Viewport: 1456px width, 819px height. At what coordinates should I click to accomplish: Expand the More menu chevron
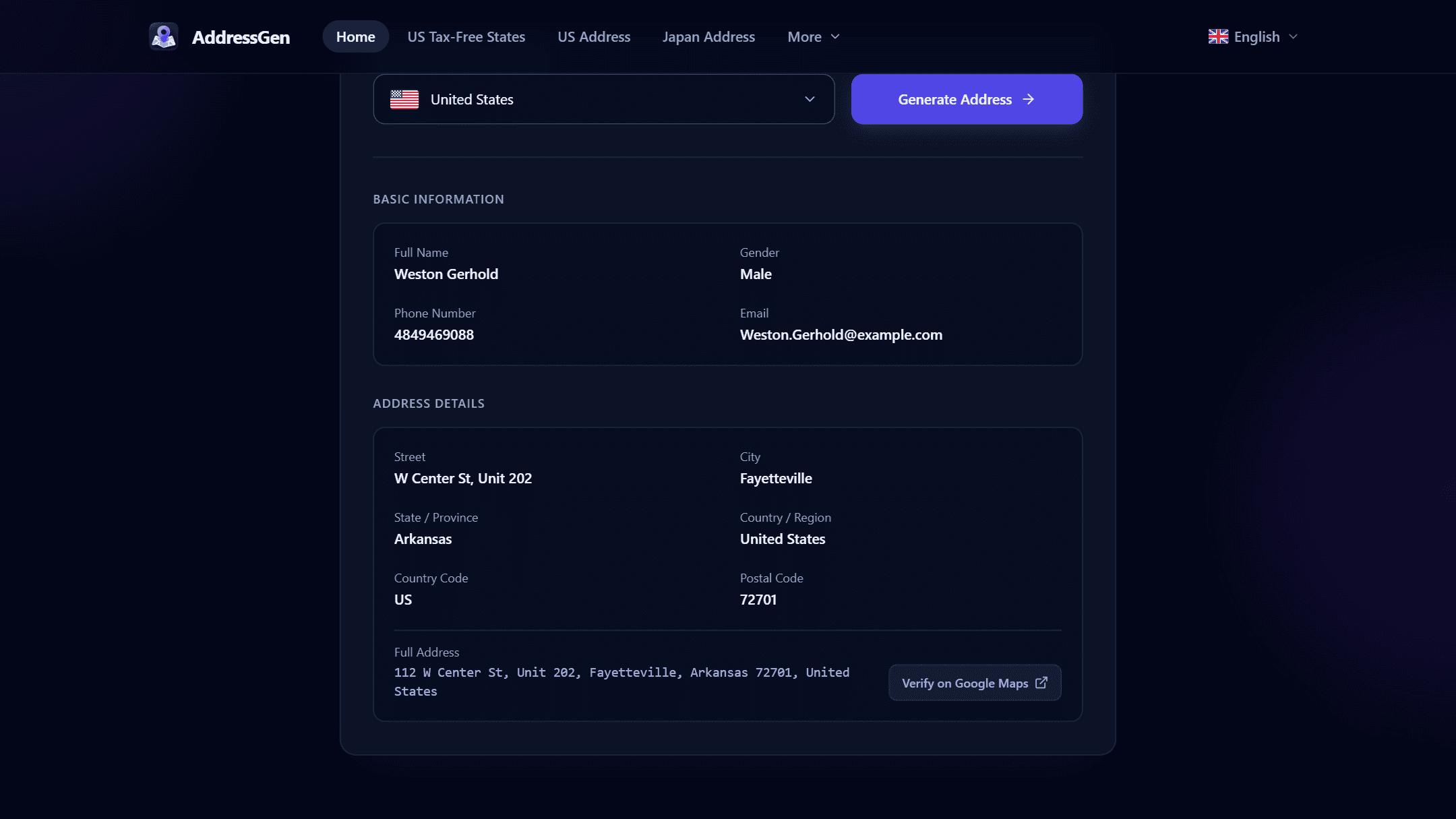(835, 36)
